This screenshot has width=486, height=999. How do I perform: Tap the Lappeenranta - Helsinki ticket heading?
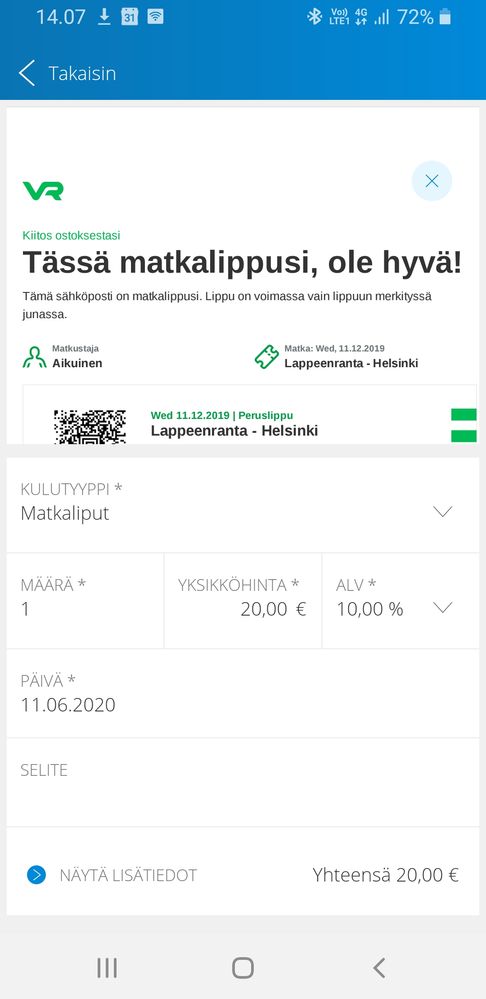click(234, 431)
